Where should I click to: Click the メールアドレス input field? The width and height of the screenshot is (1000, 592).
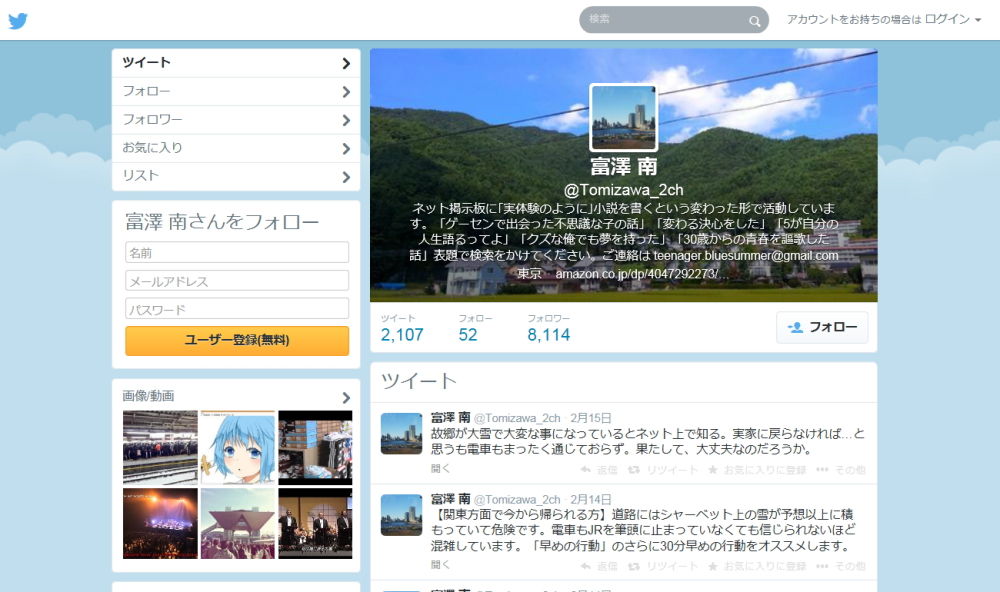tap(237, 281)
